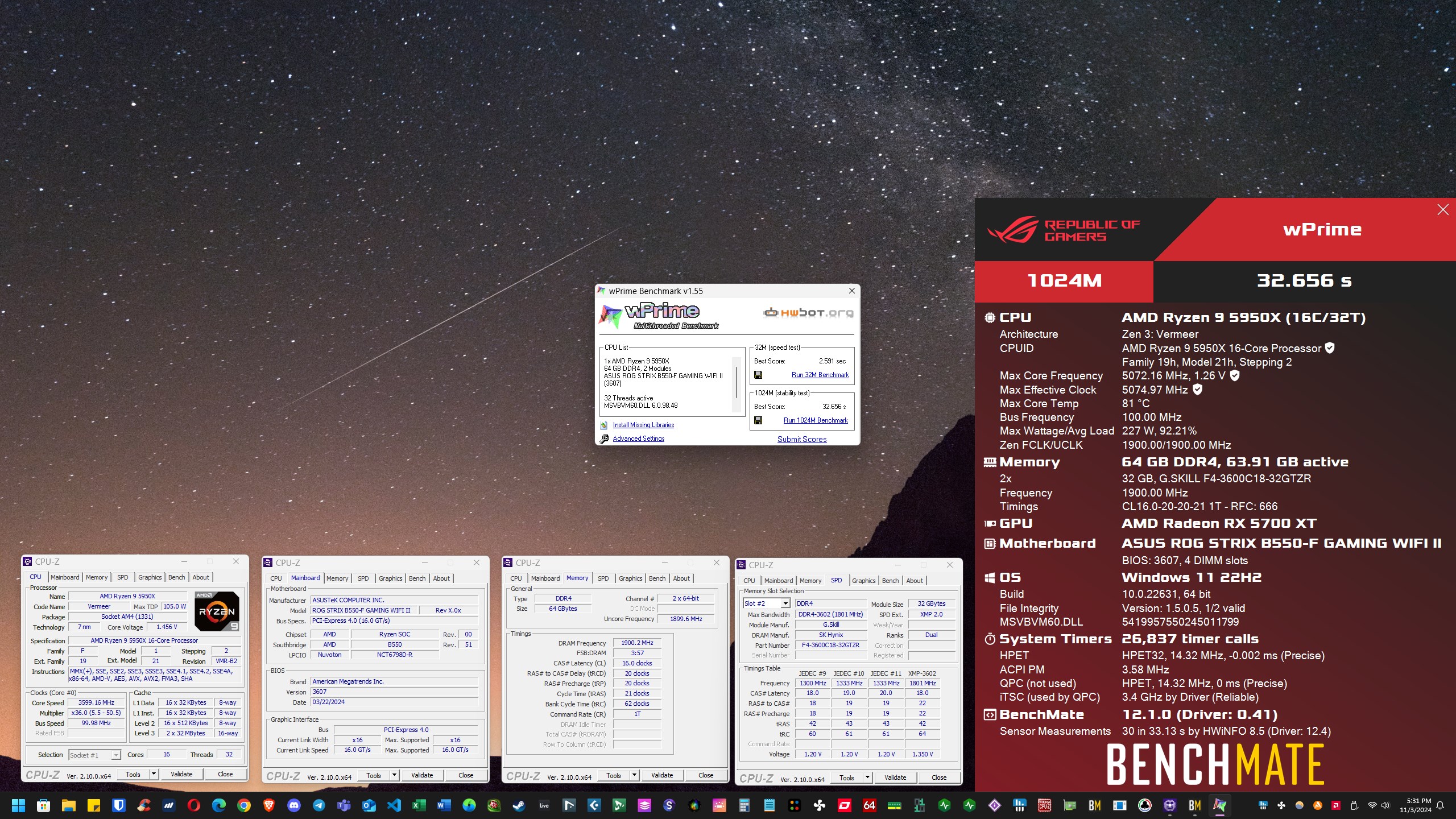Image resolution: width=1456 pixels, height=819 pixels.
Task: Open Steam from the taskbar
Action: [x=519, y=805]
